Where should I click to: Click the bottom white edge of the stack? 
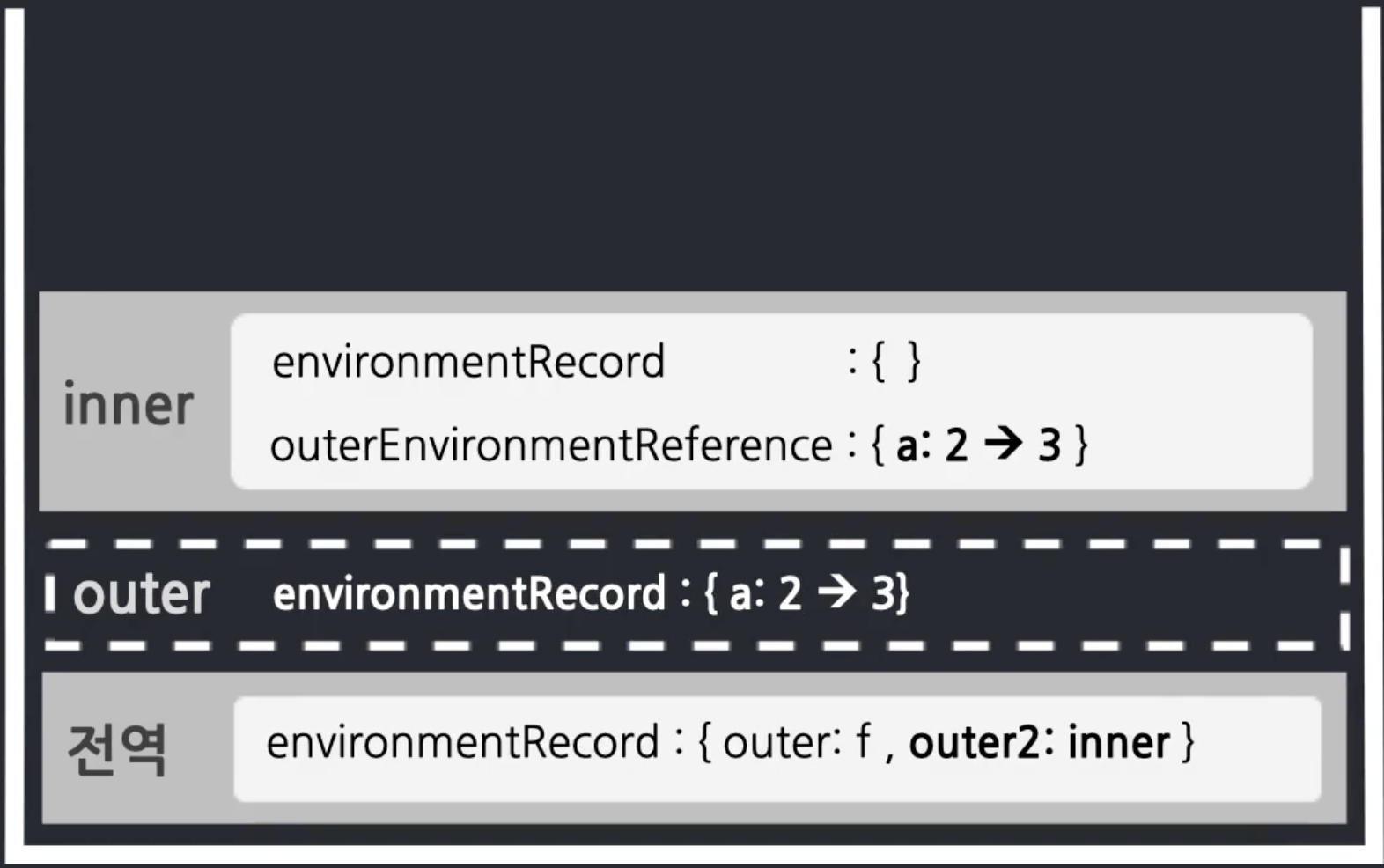point(692,854)
